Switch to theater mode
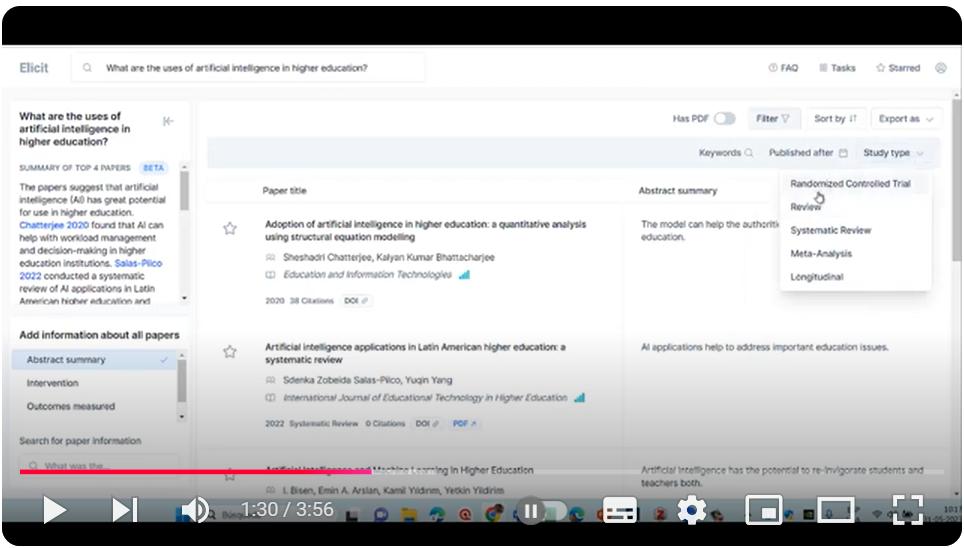Image resolution: width=964 pixels, height=548 pixels. (836, 510)
